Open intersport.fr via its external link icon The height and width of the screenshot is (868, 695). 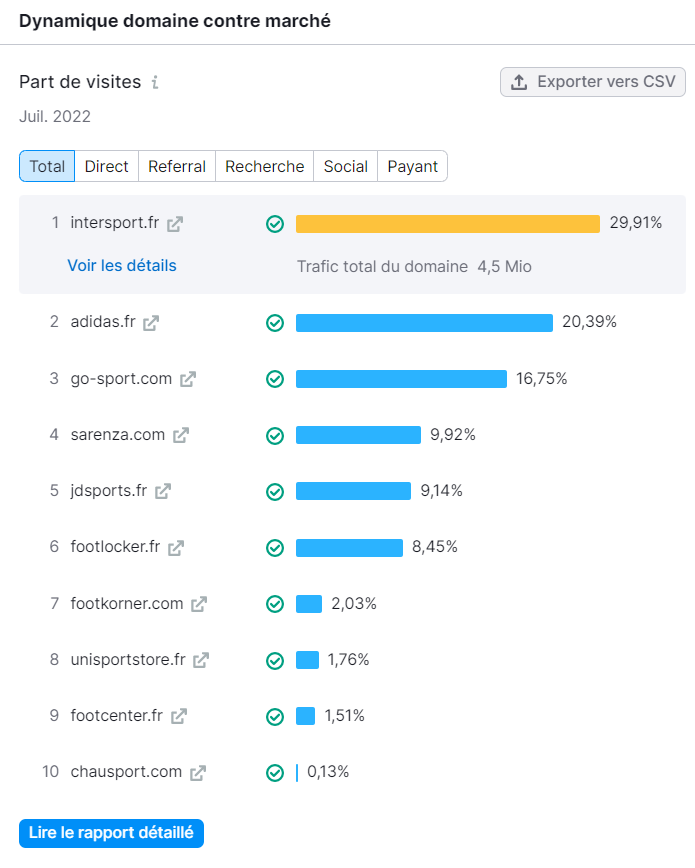tap(176, 224)
